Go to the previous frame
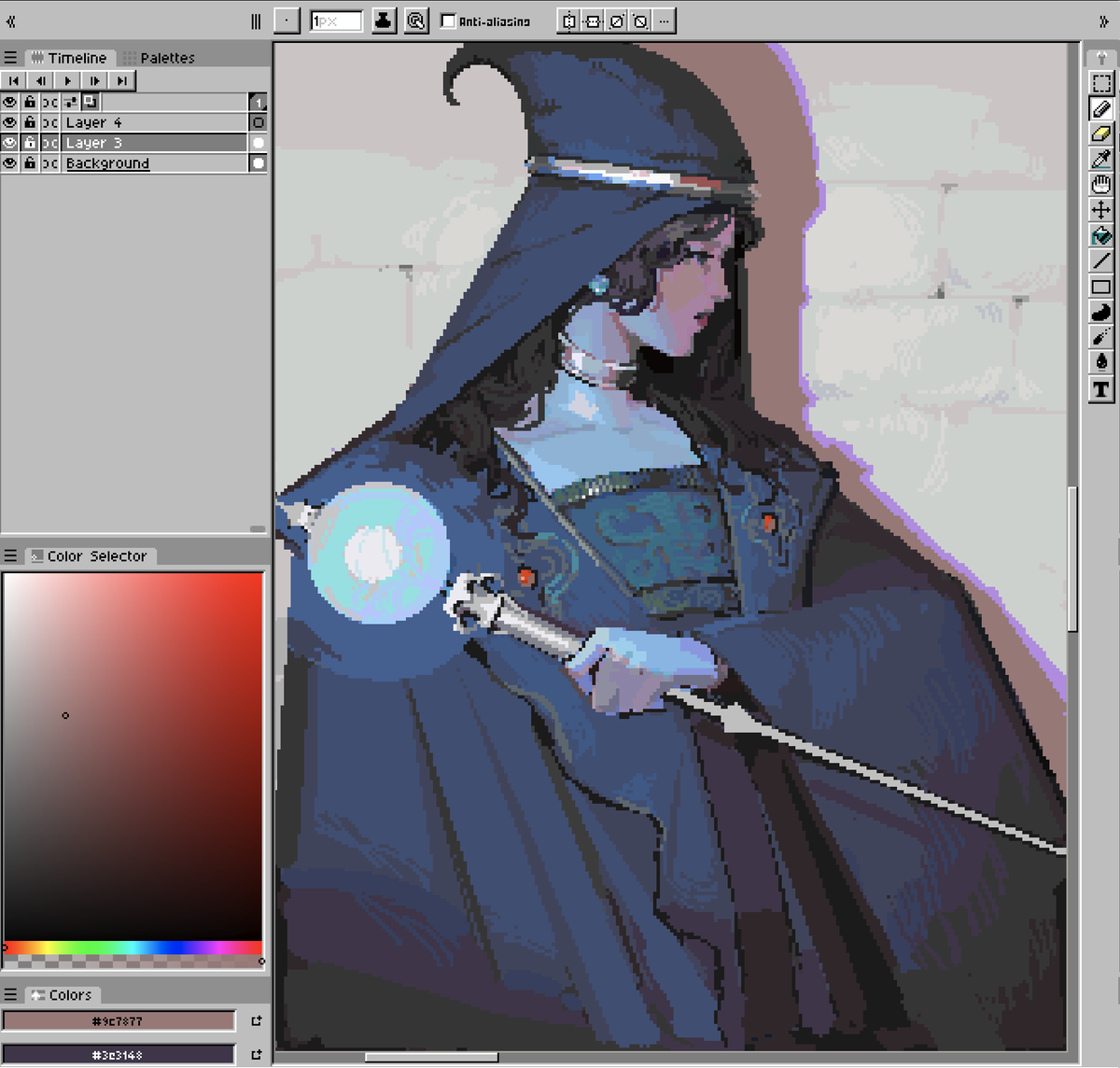The height and width of the screenshot is (1068, 1120). (x=40, y=81)
